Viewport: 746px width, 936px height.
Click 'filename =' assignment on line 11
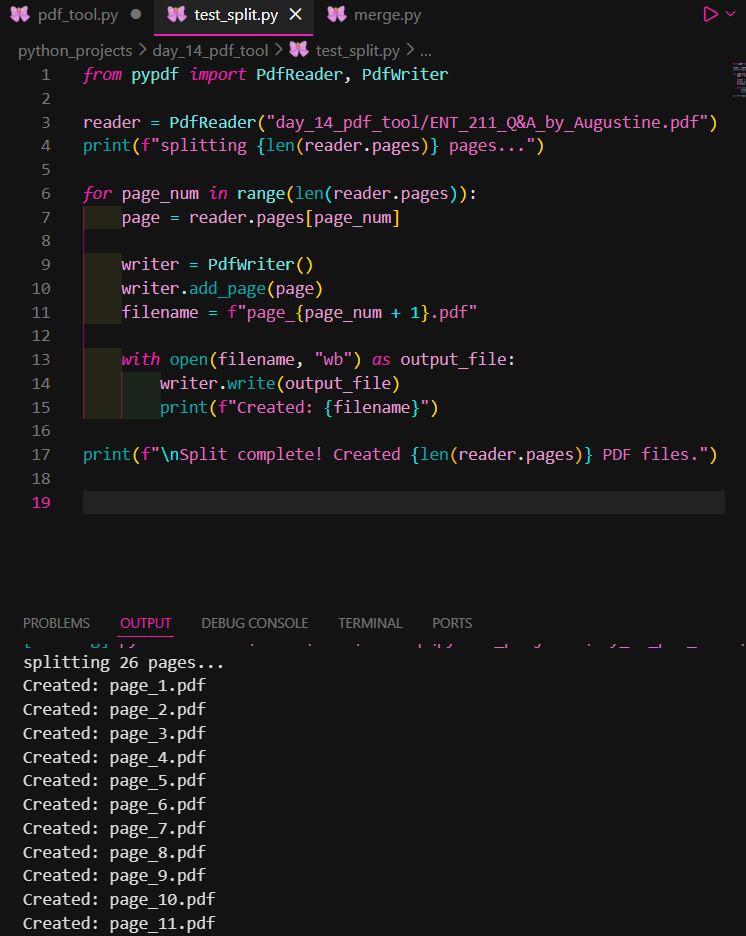click(169, 313)
